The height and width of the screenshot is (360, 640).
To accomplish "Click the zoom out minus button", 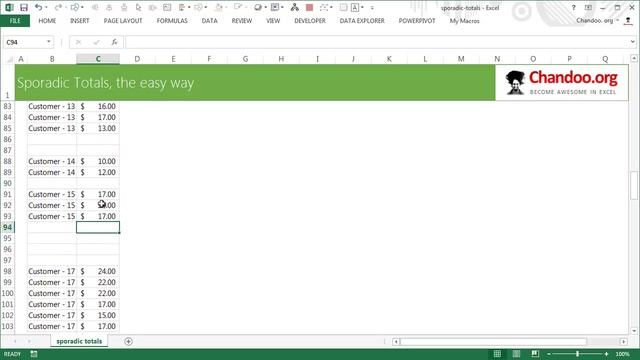I will (549, 354).
